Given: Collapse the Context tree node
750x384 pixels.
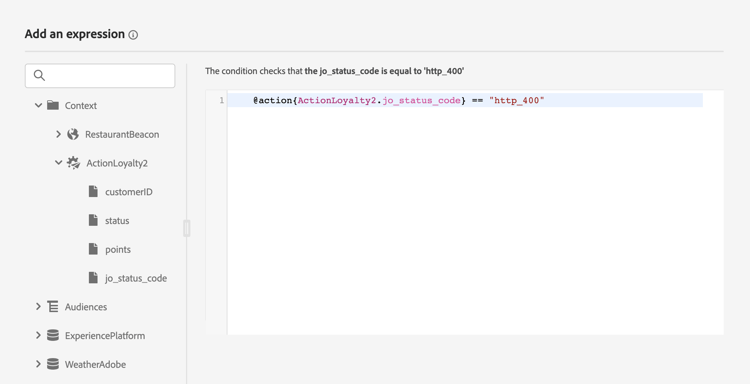Looking at the screenshot, I should [38, 105].
